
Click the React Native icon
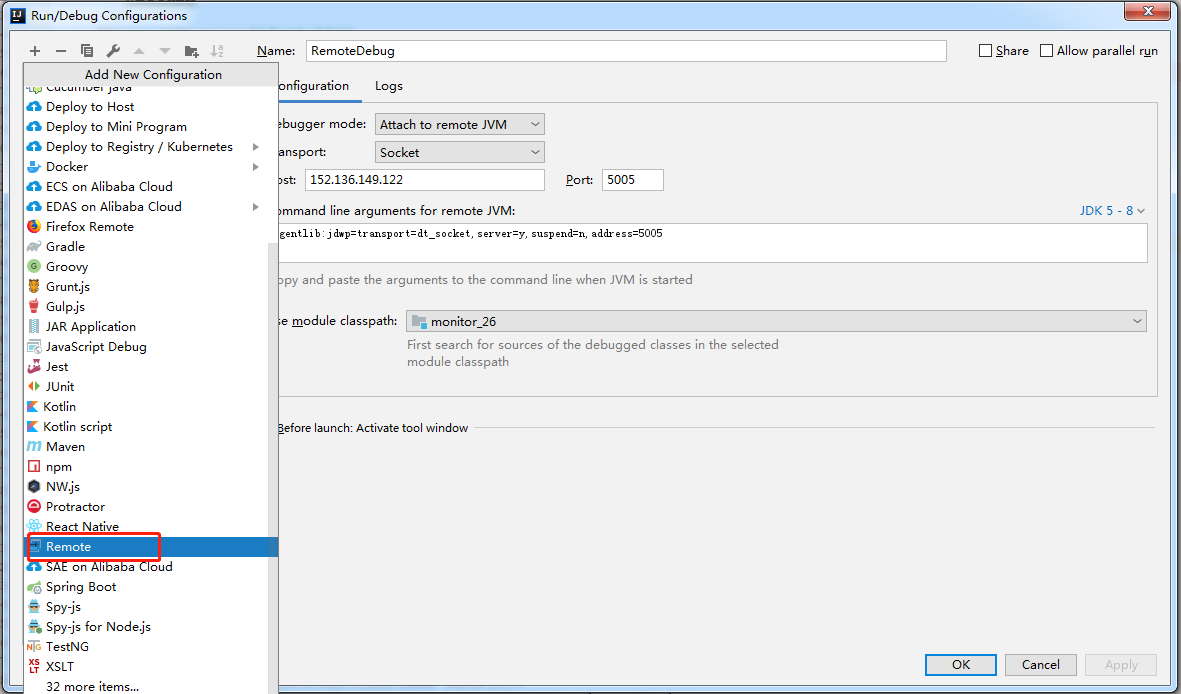[34, 527]
